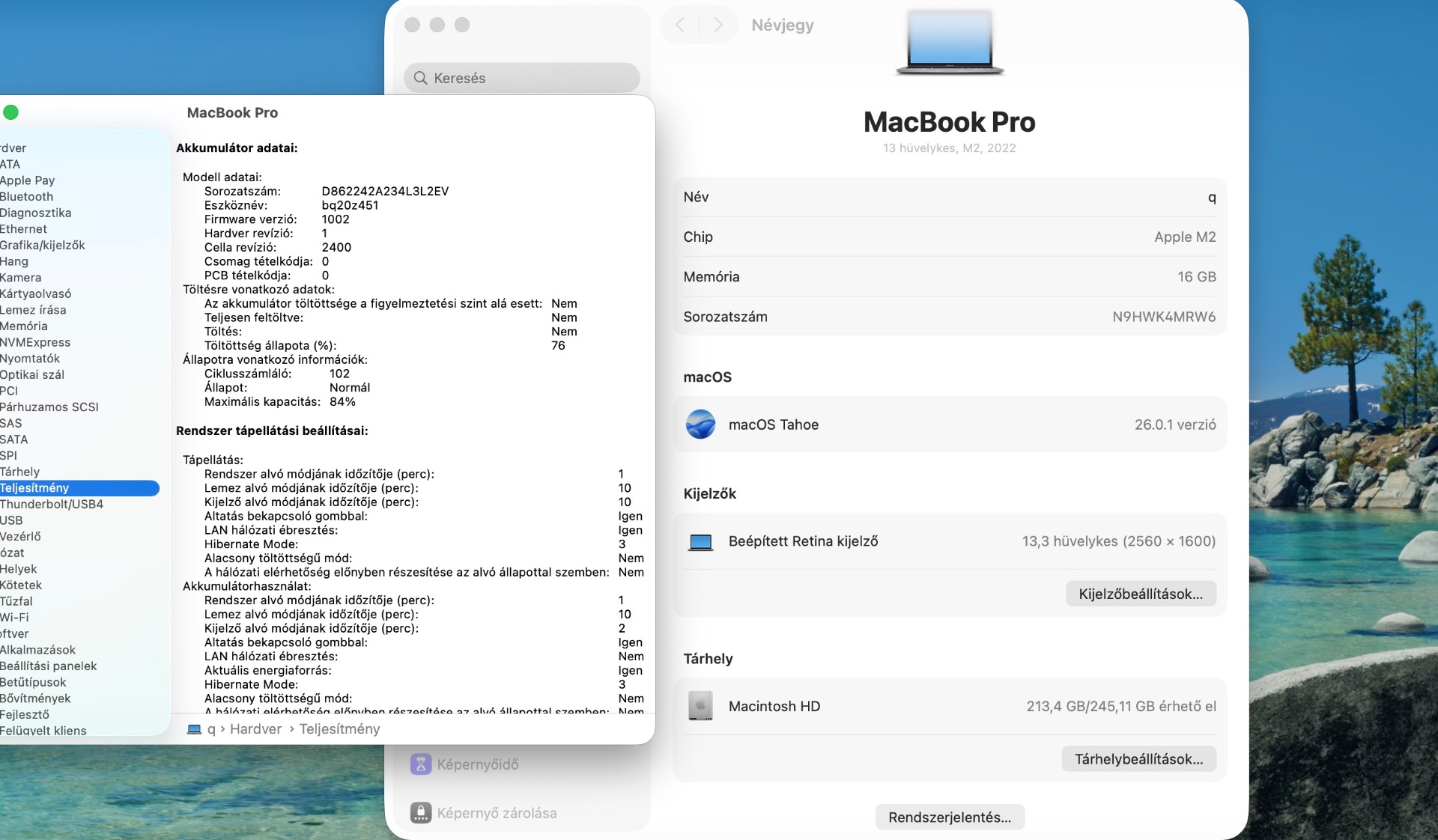Select Wi-Fi in the sidebar list
This screenshot has height=840, width=1438.
[x=14, y=617]
